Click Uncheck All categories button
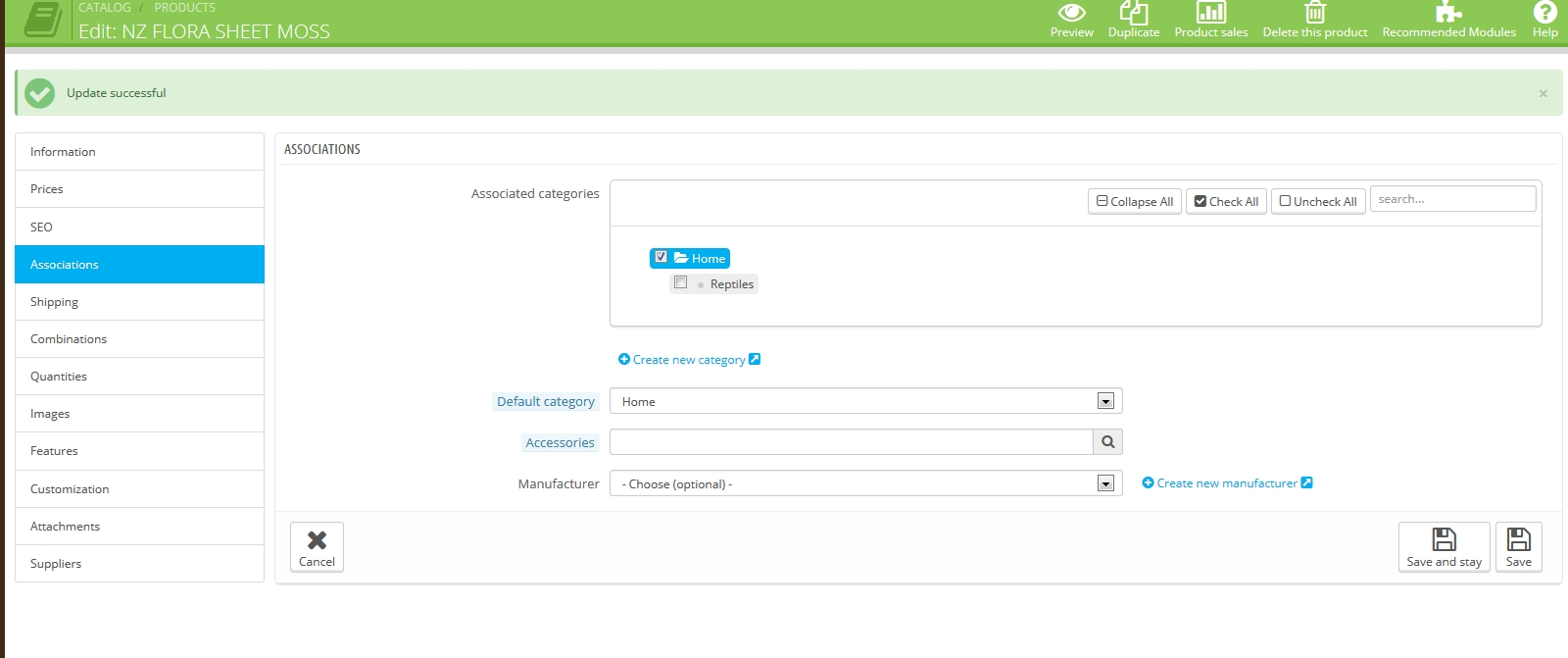The height and width of the screenshot is (658, 1568). [x=1318, y=201]
